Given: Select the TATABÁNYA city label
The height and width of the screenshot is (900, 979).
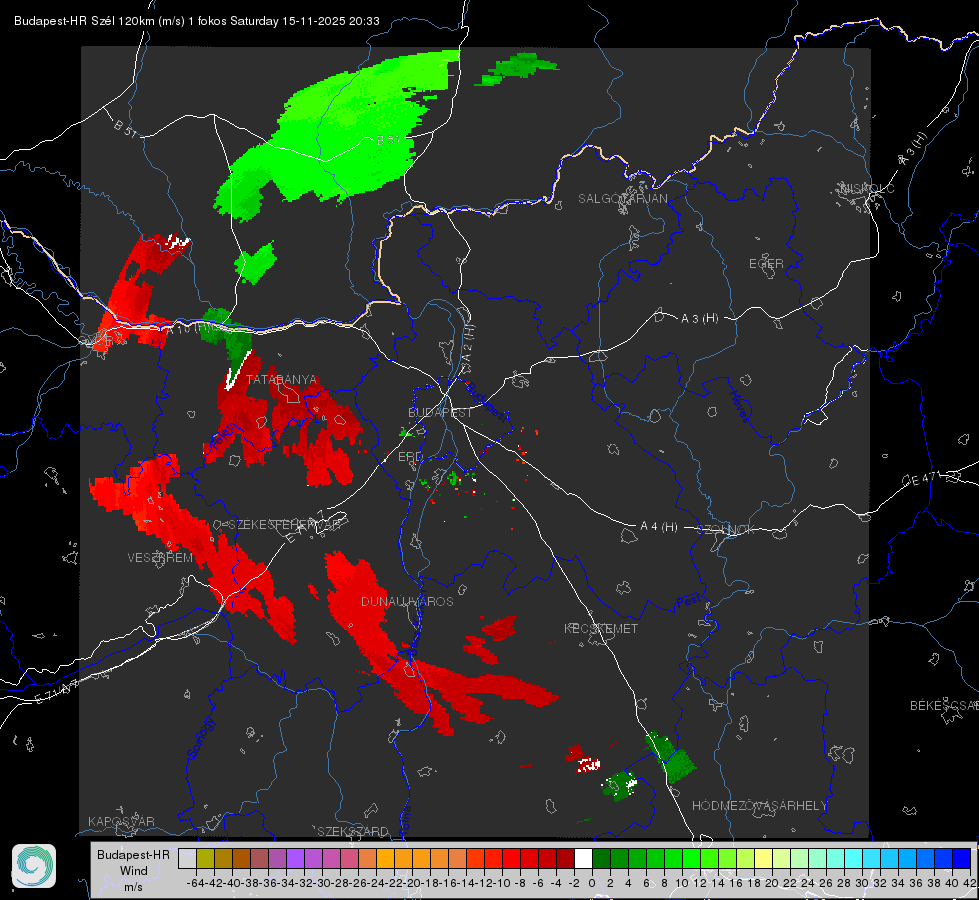Looking at the screenshot, I should (x=282, y=380).
